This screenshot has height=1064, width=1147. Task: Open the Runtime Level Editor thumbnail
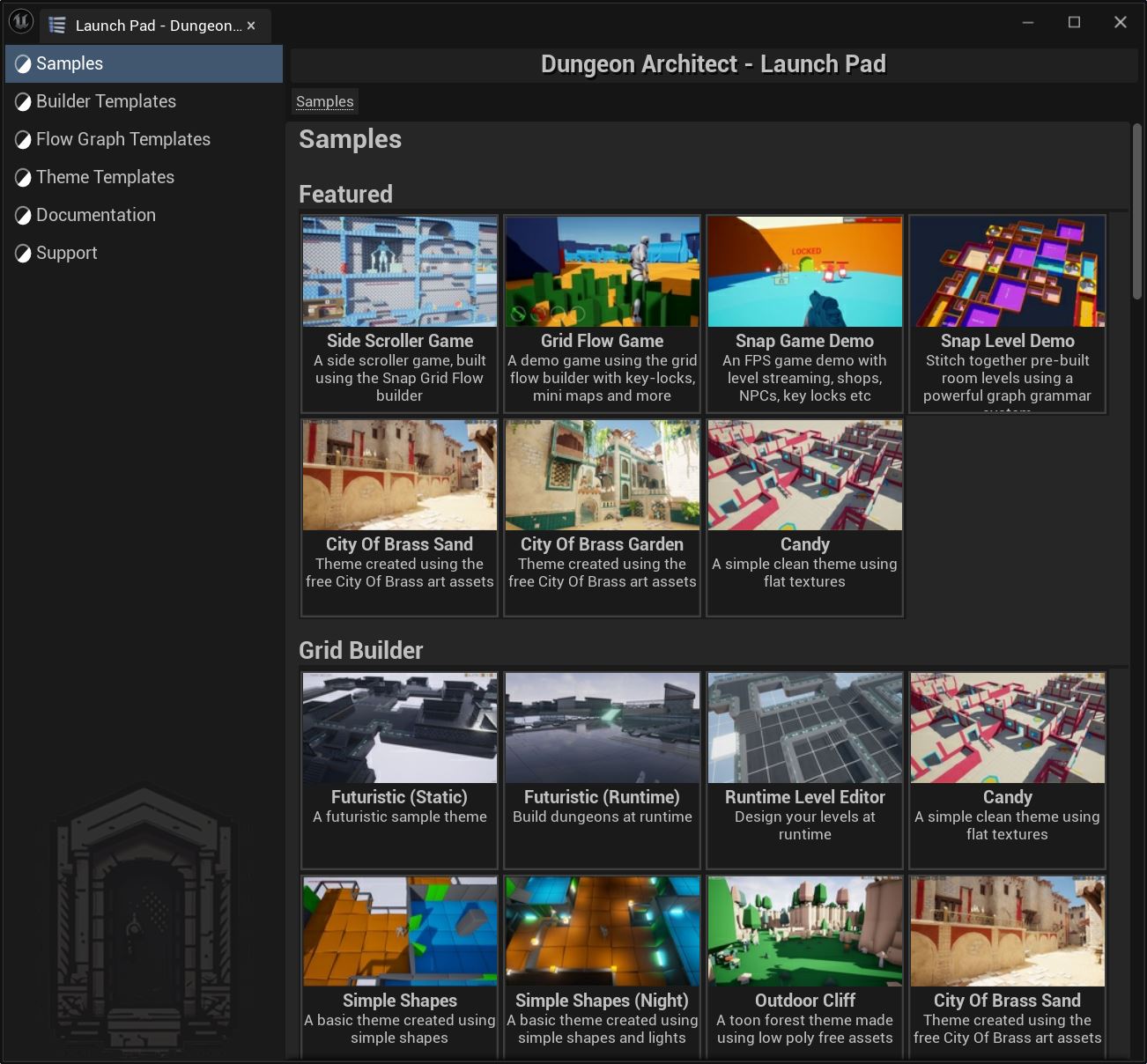click(x=805, y=728)
